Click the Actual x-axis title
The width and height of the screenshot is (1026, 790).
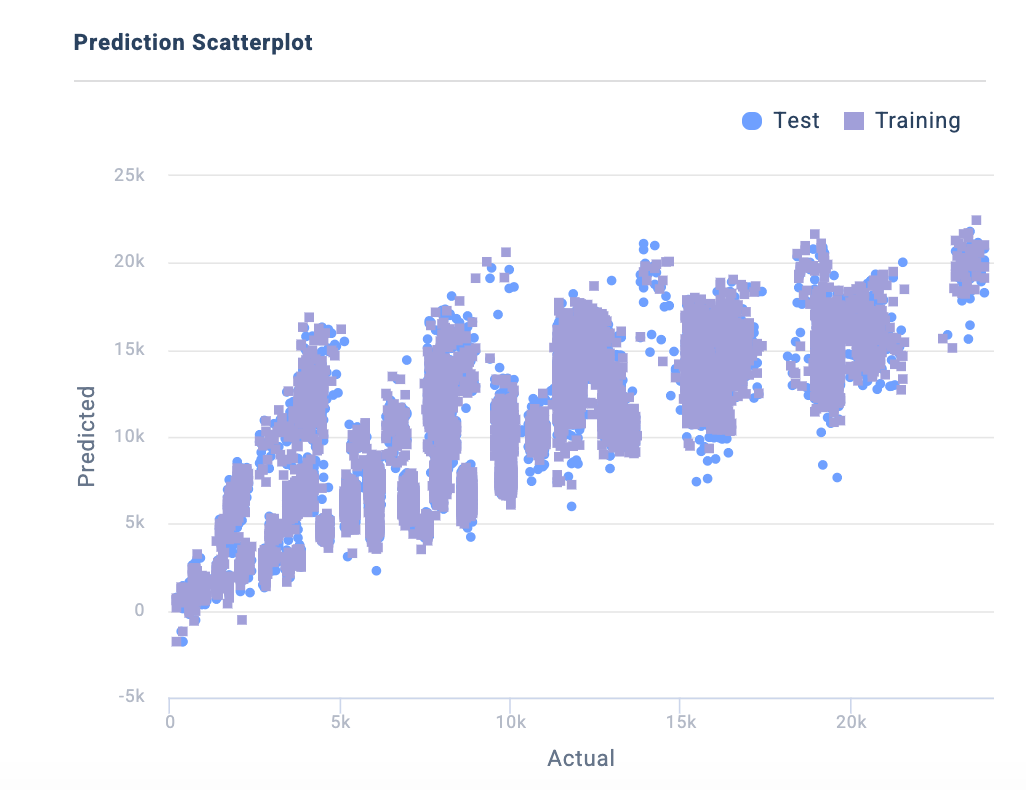(581, 758)
